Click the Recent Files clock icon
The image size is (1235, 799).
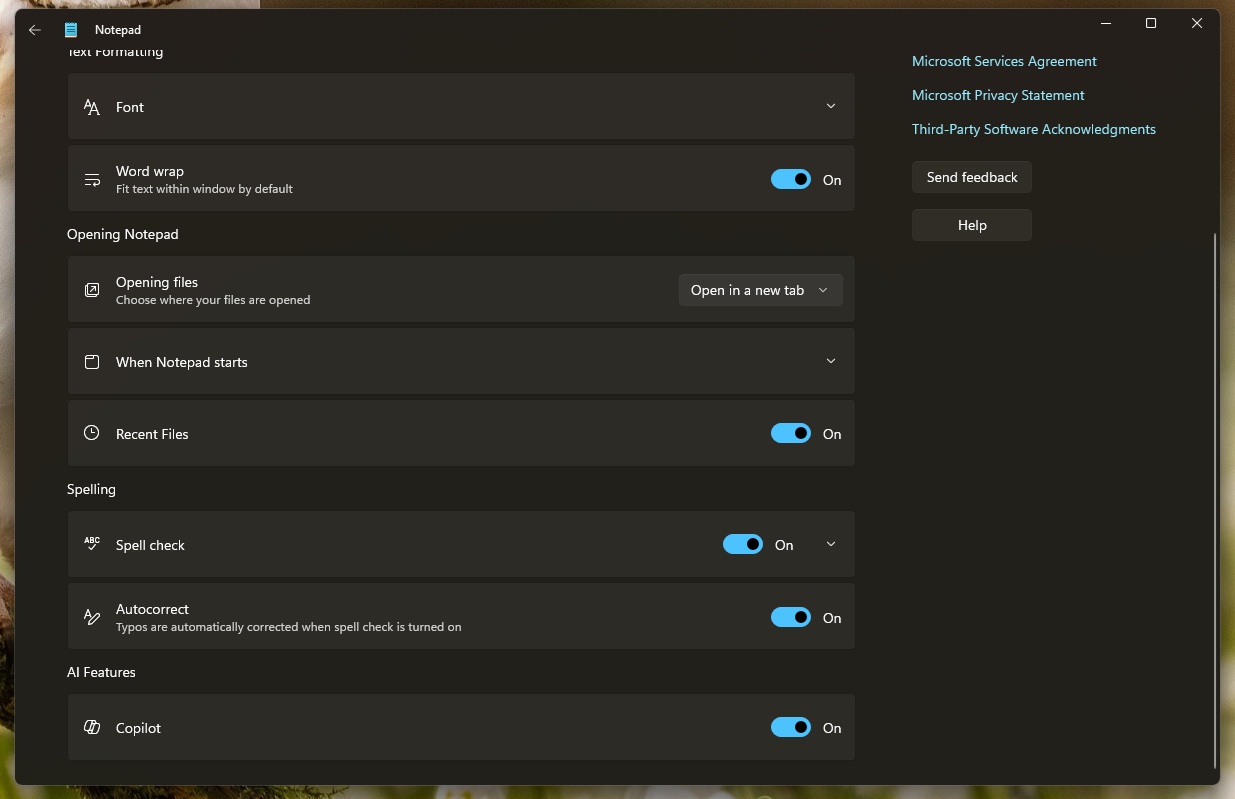[x=91, y=433]
